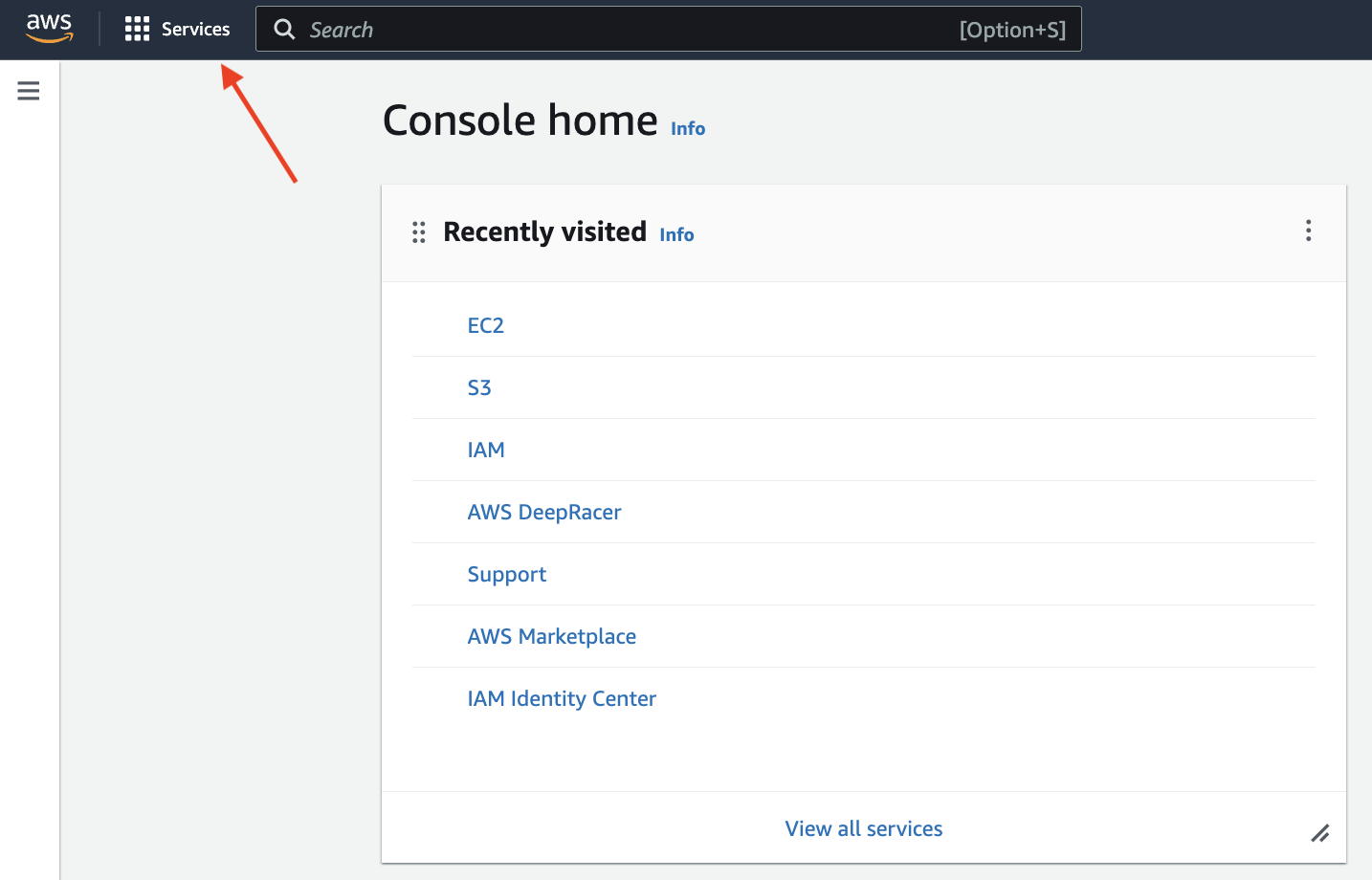The width and height of the screenshot is (1372, 880).
Task: Open Info link beside Console home
Action: pos(688,129)
